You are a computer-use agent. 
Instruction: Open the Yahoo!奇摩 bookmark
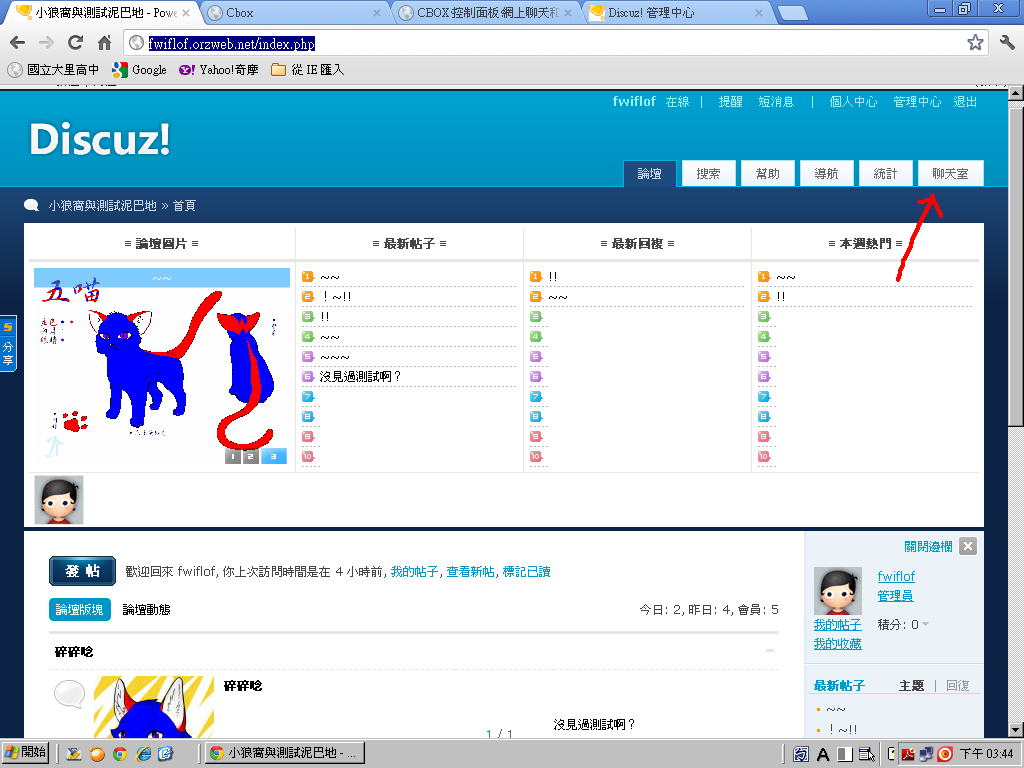click(219, 70)
